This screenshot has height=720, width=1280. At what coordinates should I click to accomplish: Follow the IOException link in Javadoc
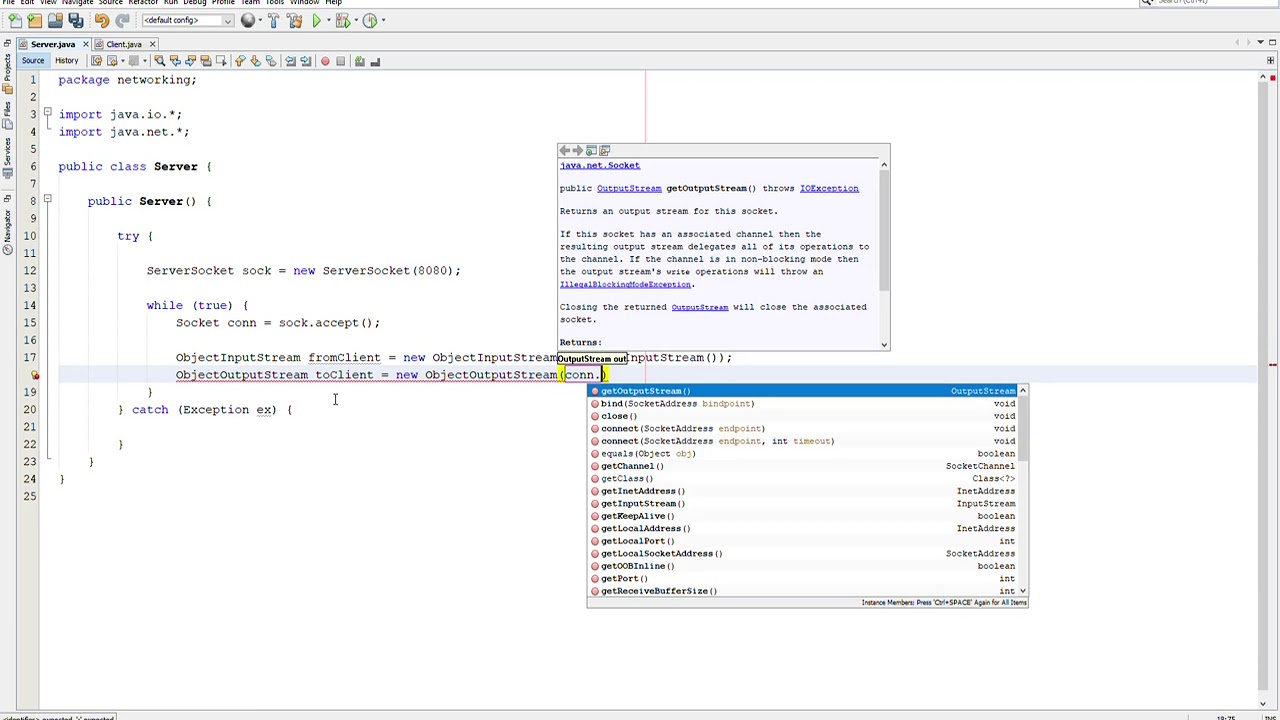pos(829,188)
